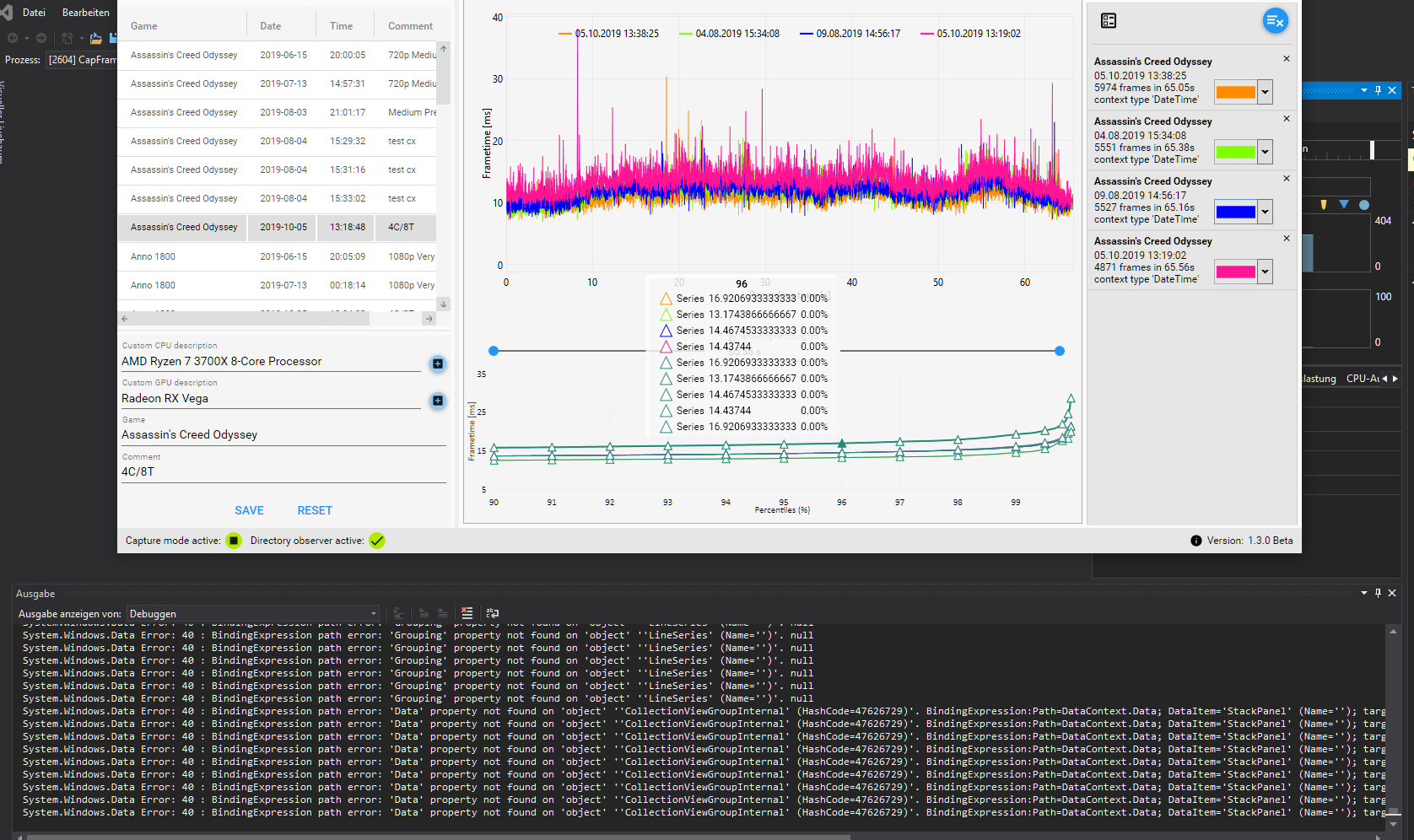The width and height of the screenshot is (1414, 840).
Task: Remove the 09.08.2019 14:56:17 comparison entry
Action: (x=1287, y=179)
